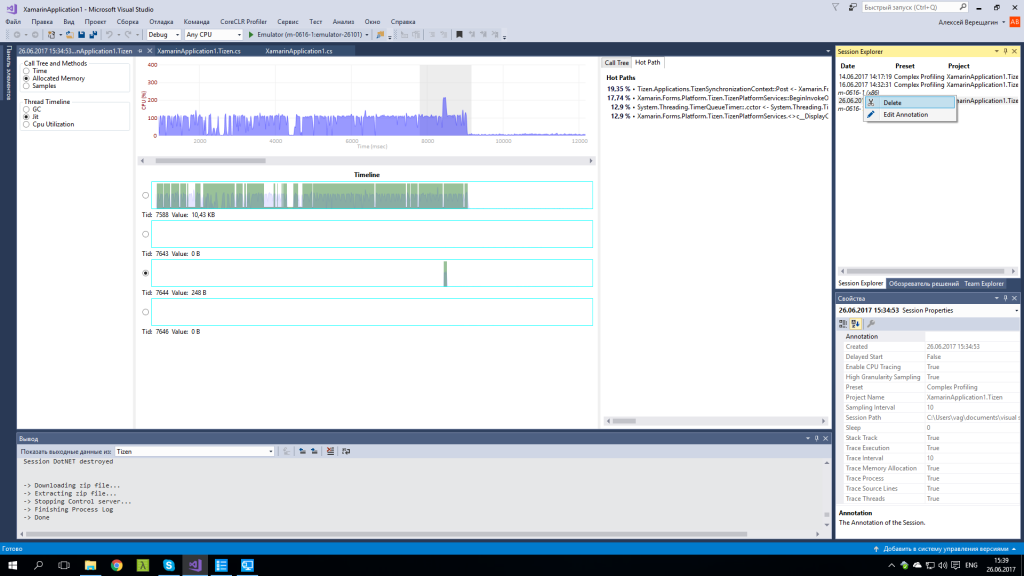Screen dimensions: 1024x576
Task: Click the Undo arrow in the toolbar
Action: click(109, 35)
